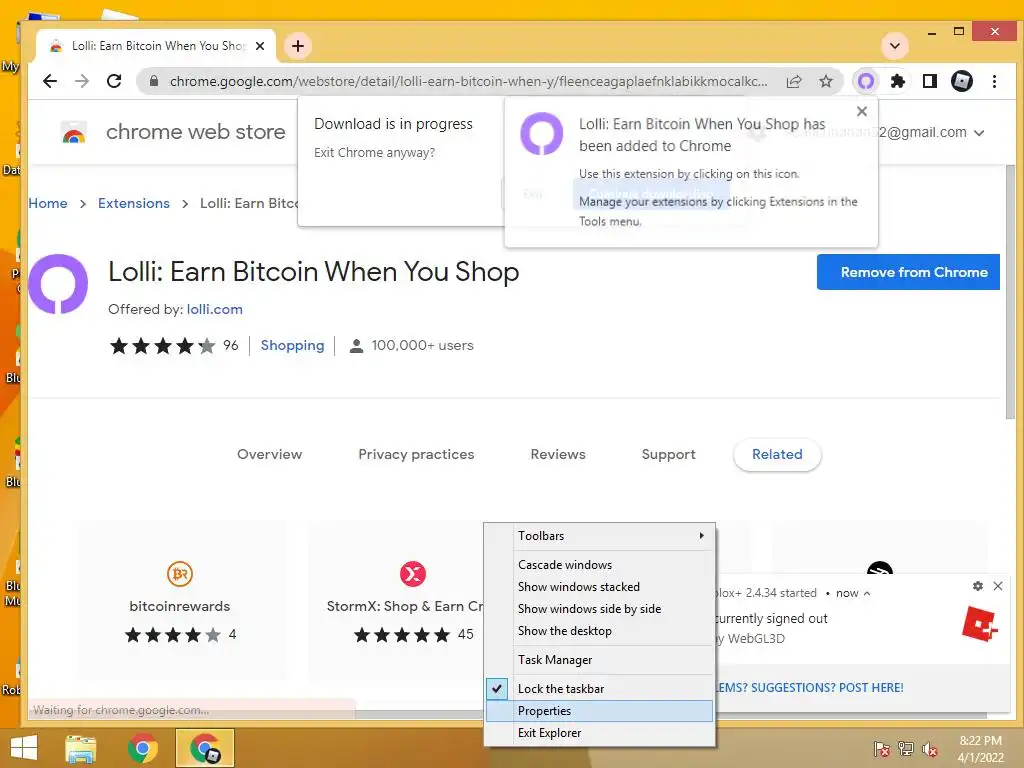
Task: Open notification settings gear icon
Action: click(x=978, y=586)
